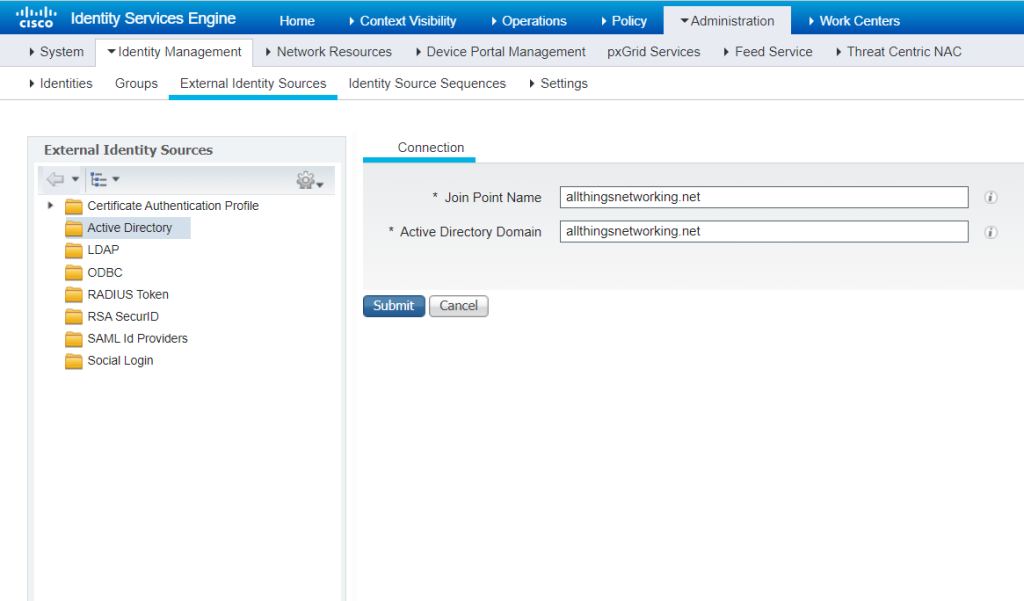Open the Administration menu
Image resolution: width=1024 pixels, height=601 pixels.
coord(727,21)
